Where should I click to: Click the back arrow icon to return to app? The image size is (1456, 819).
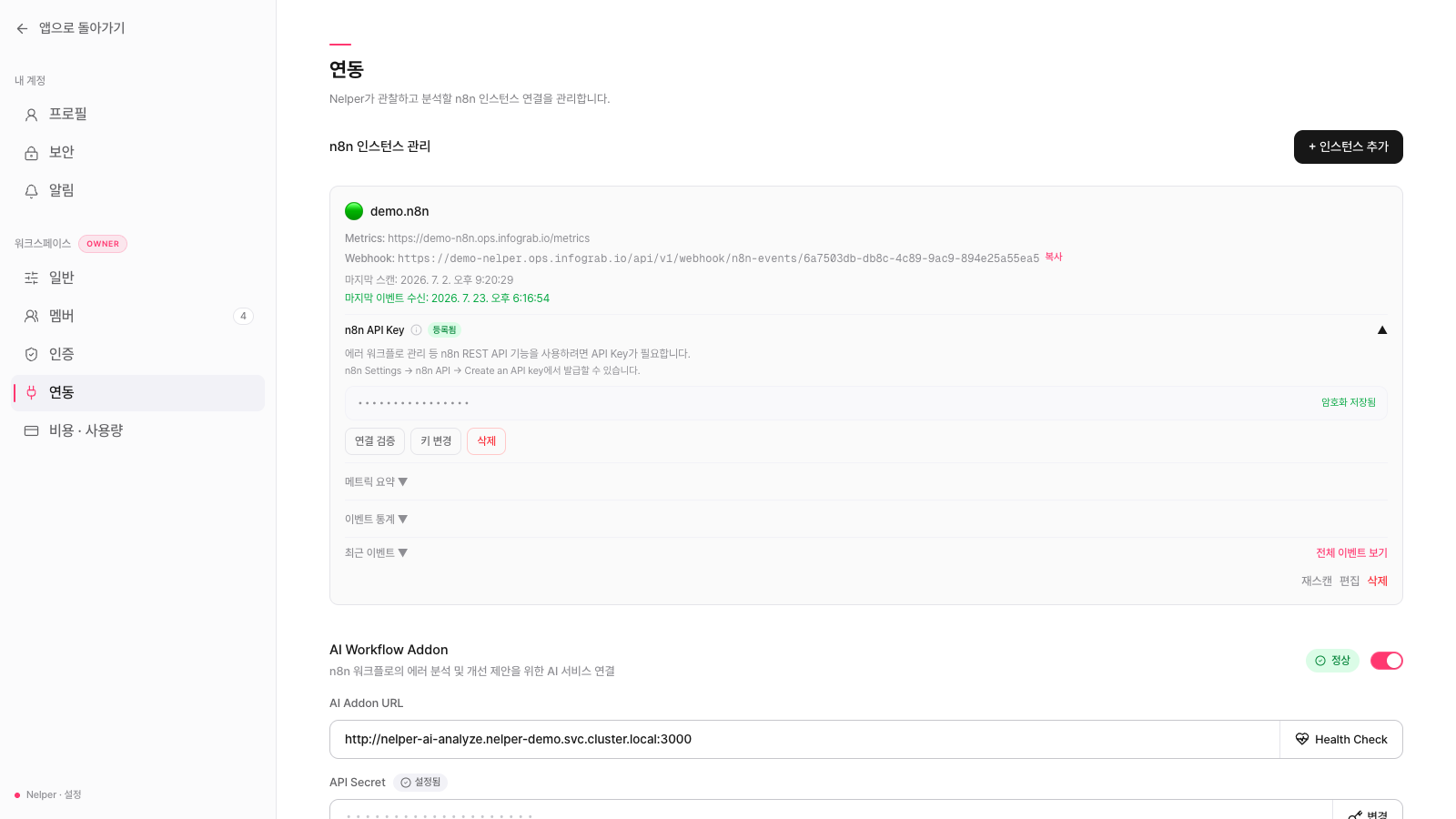22,29
